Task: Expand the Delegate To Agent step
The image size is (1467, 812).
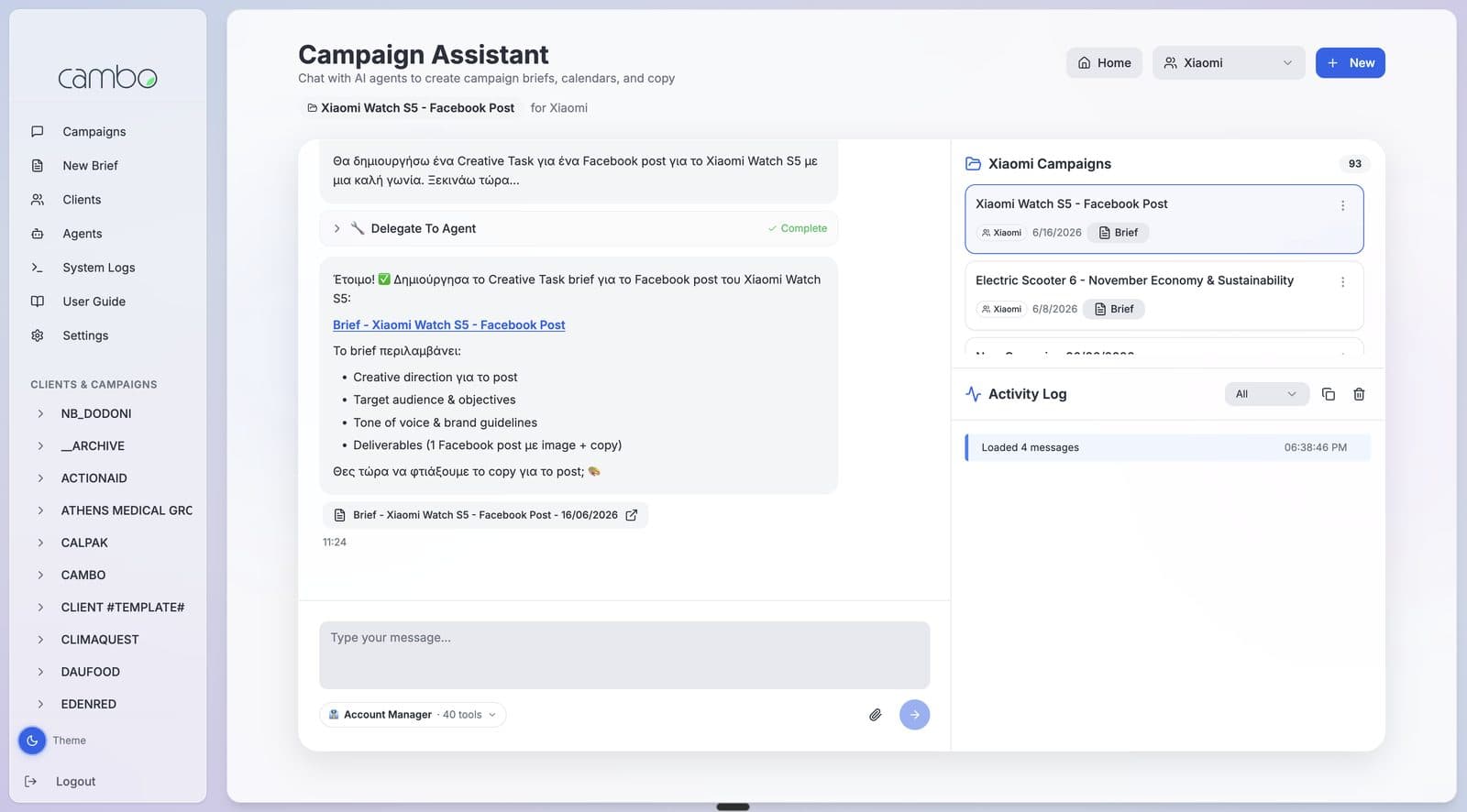Action: coord(336,229)
